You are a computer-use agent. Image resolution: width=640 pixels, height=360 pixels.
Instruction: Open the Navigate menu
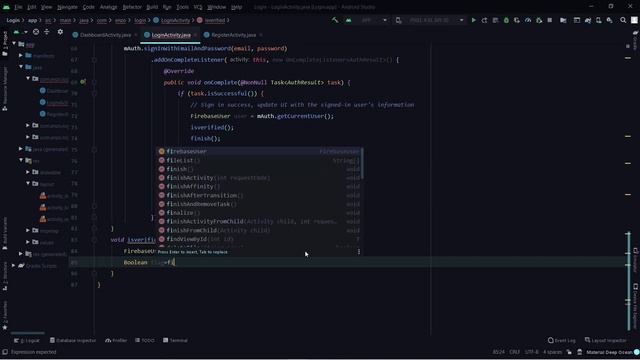click(x=67, y=7)
